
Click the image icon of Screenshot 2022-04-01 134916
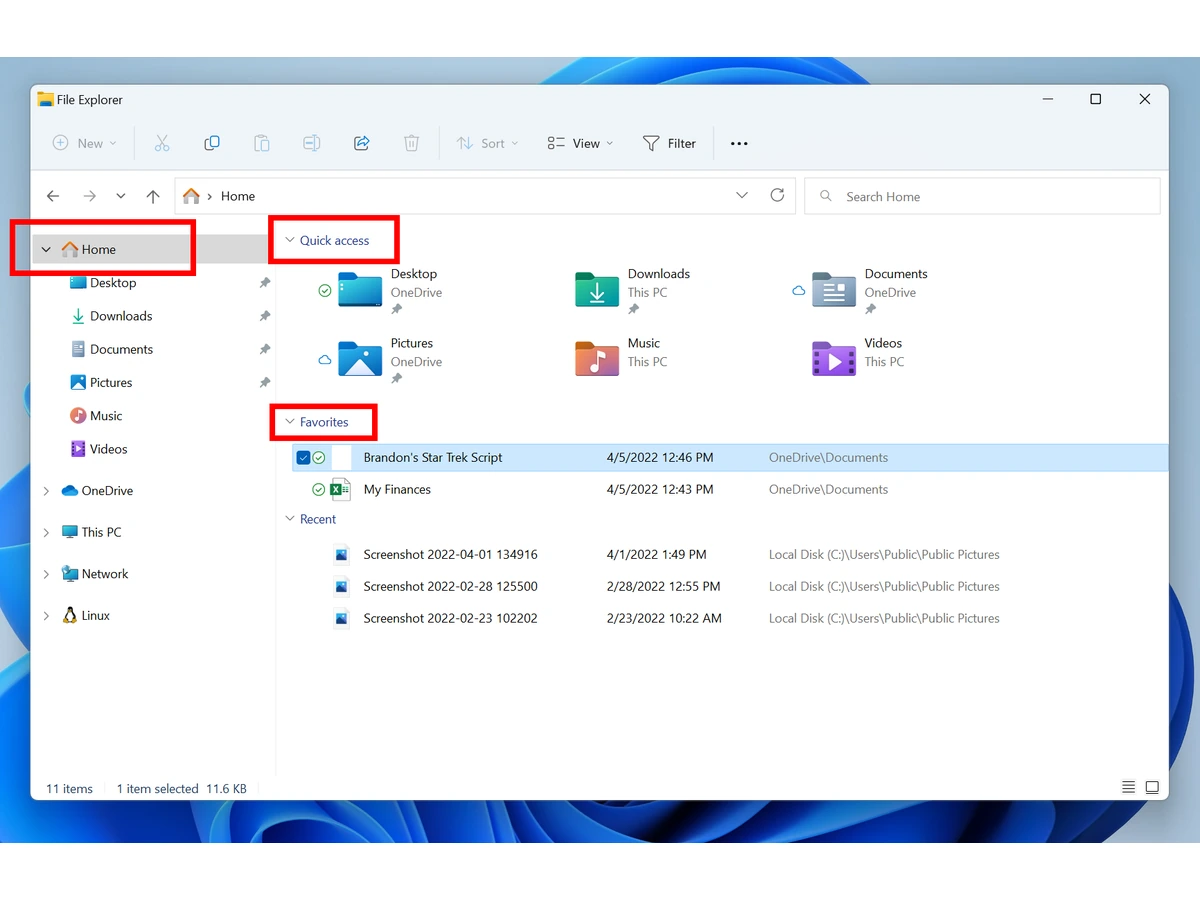[341, 554]
